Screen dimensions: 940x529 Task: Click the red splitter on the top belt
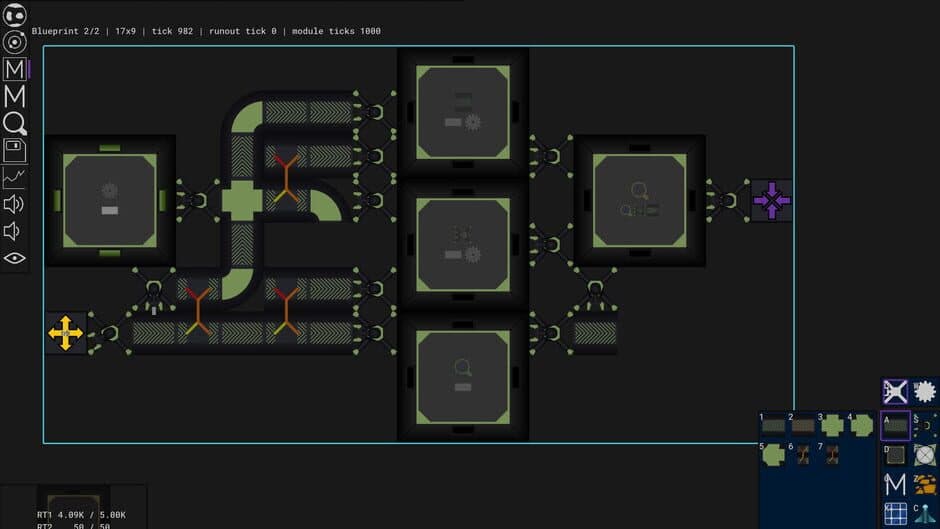point(286,178)
